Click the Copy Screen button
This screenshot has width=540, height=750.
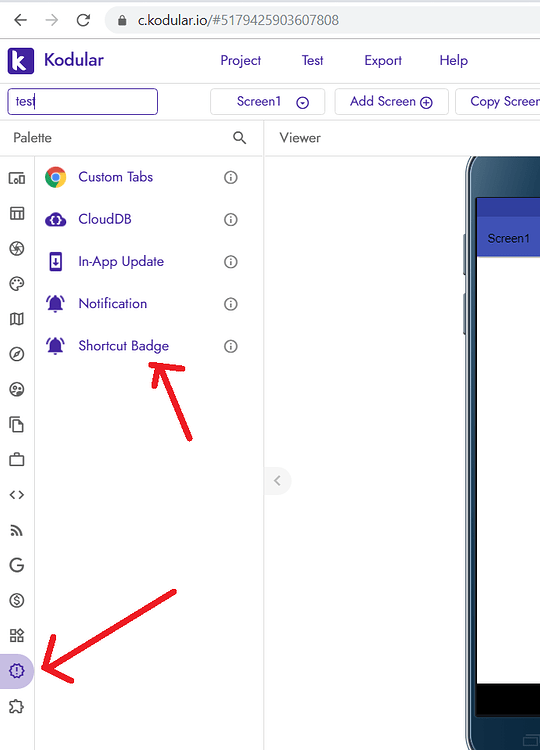pyautogui.click(x=498, y=101)
